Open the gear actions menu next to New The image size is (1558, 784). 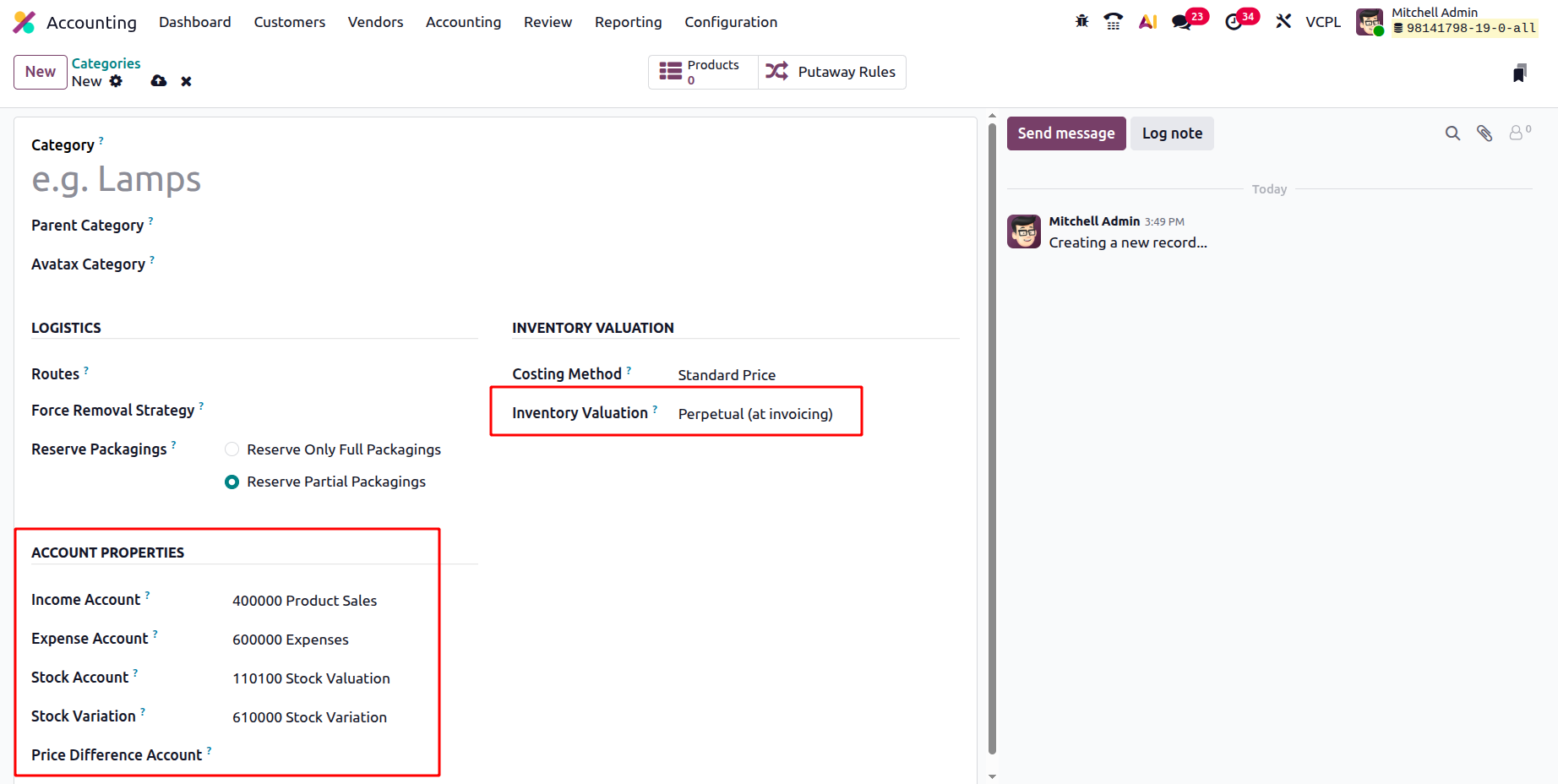click(x=116, y=81)
